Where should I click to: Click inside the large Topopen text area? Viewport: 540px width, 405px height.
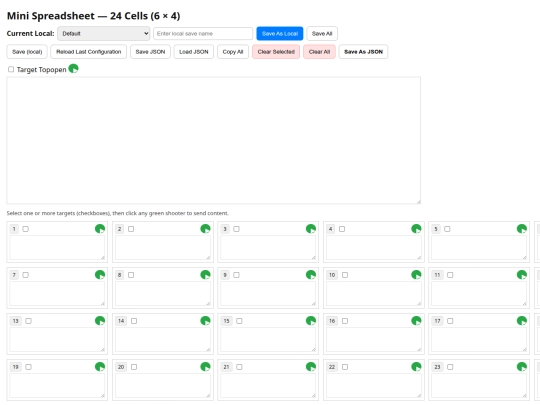[214, 141]
